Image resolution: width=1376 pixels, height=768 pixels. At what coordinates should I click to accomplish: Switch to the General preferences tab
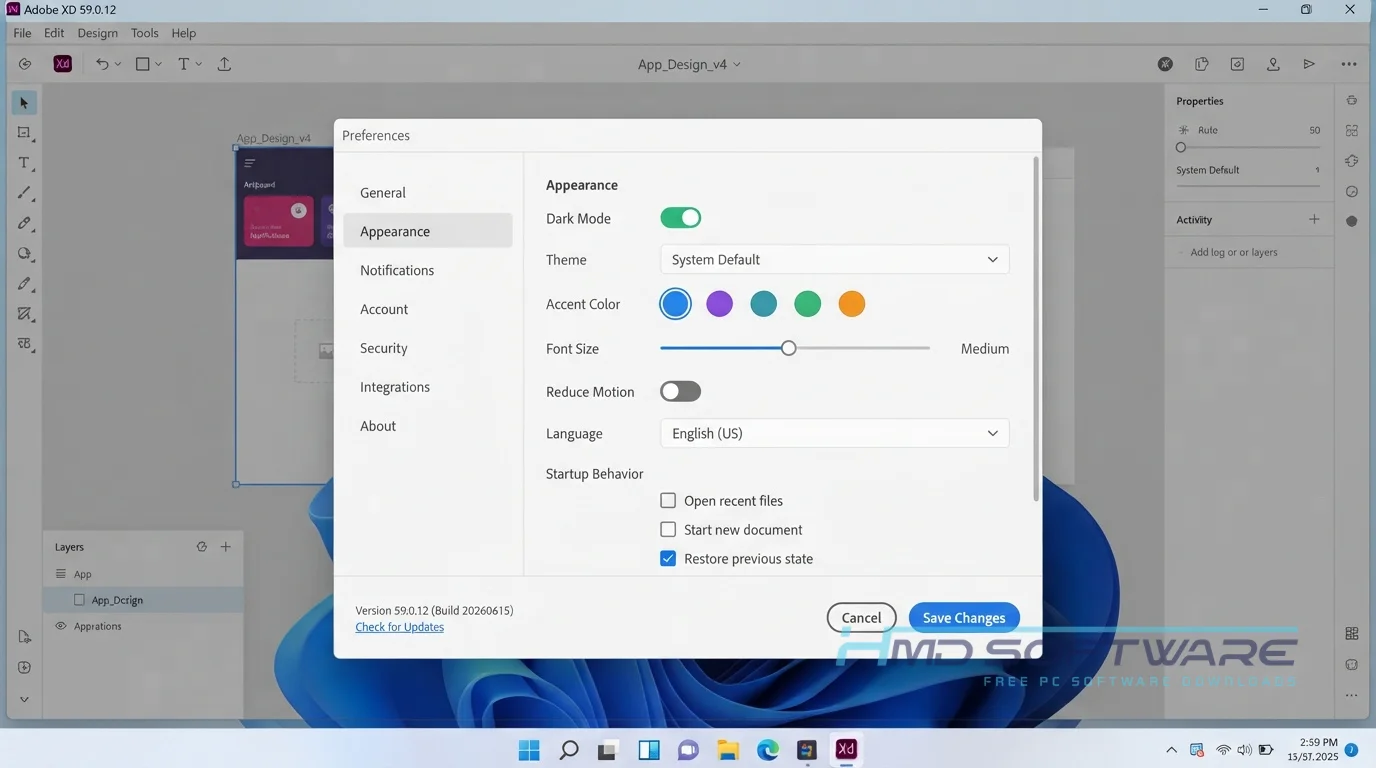[x=428, y=192]
